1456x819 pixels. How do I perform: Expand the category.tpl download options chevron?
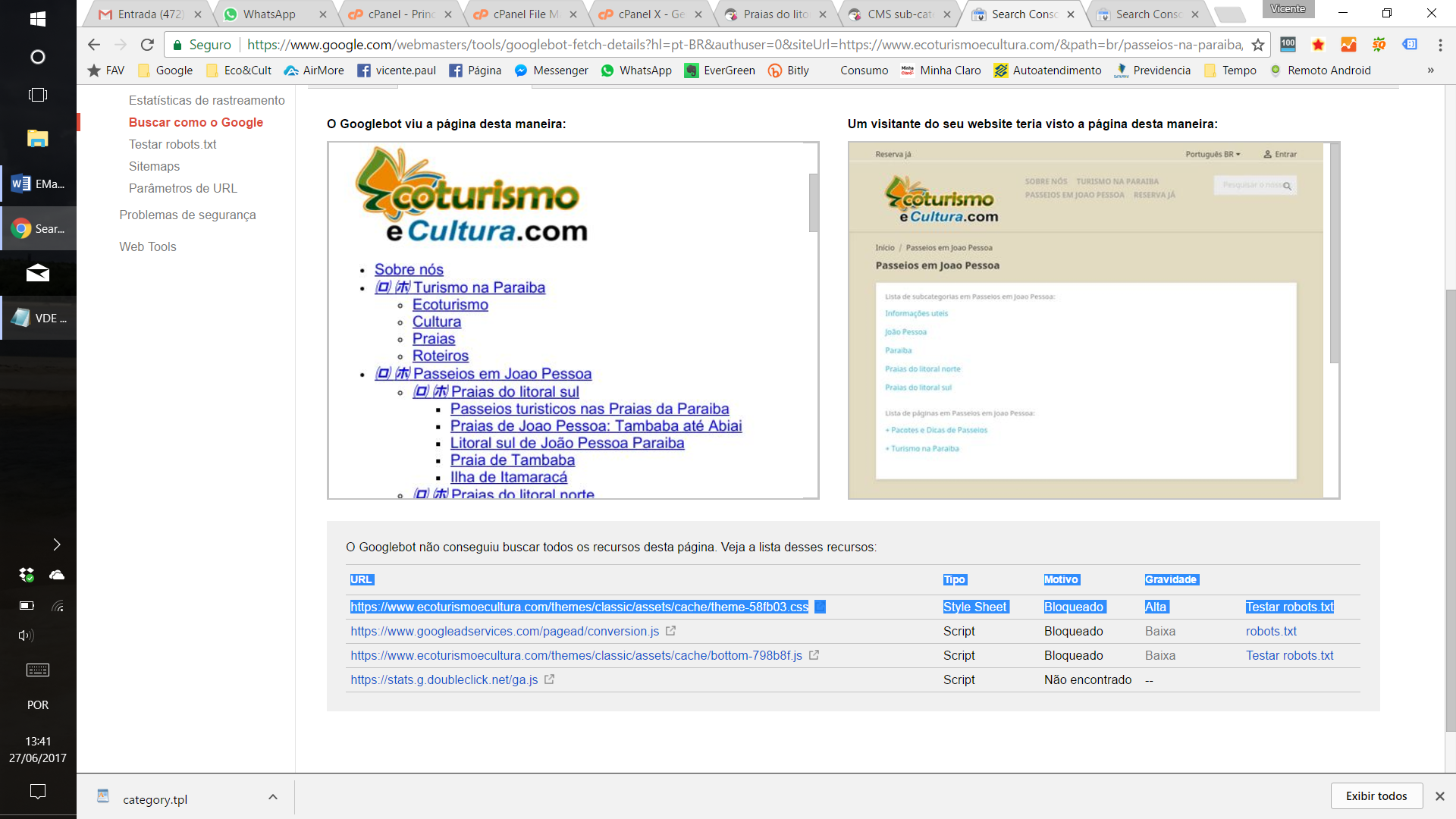pos(273,797)
